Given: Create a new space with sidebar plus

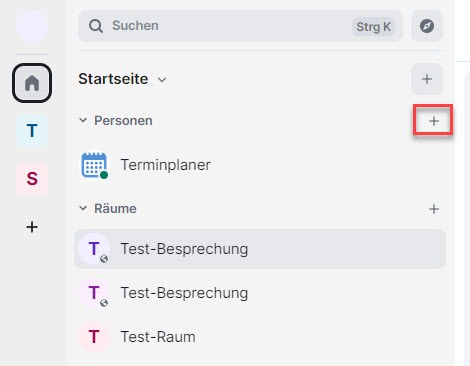Looking at the screenshot, I should coord(32,227).
